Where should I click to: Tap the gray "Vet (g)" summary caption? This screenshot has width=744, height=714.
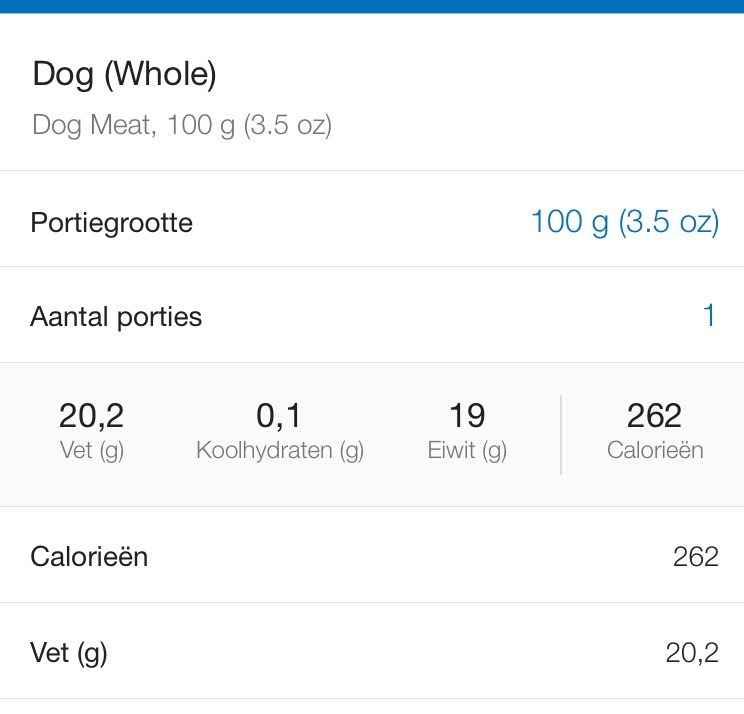pos(91,451)
